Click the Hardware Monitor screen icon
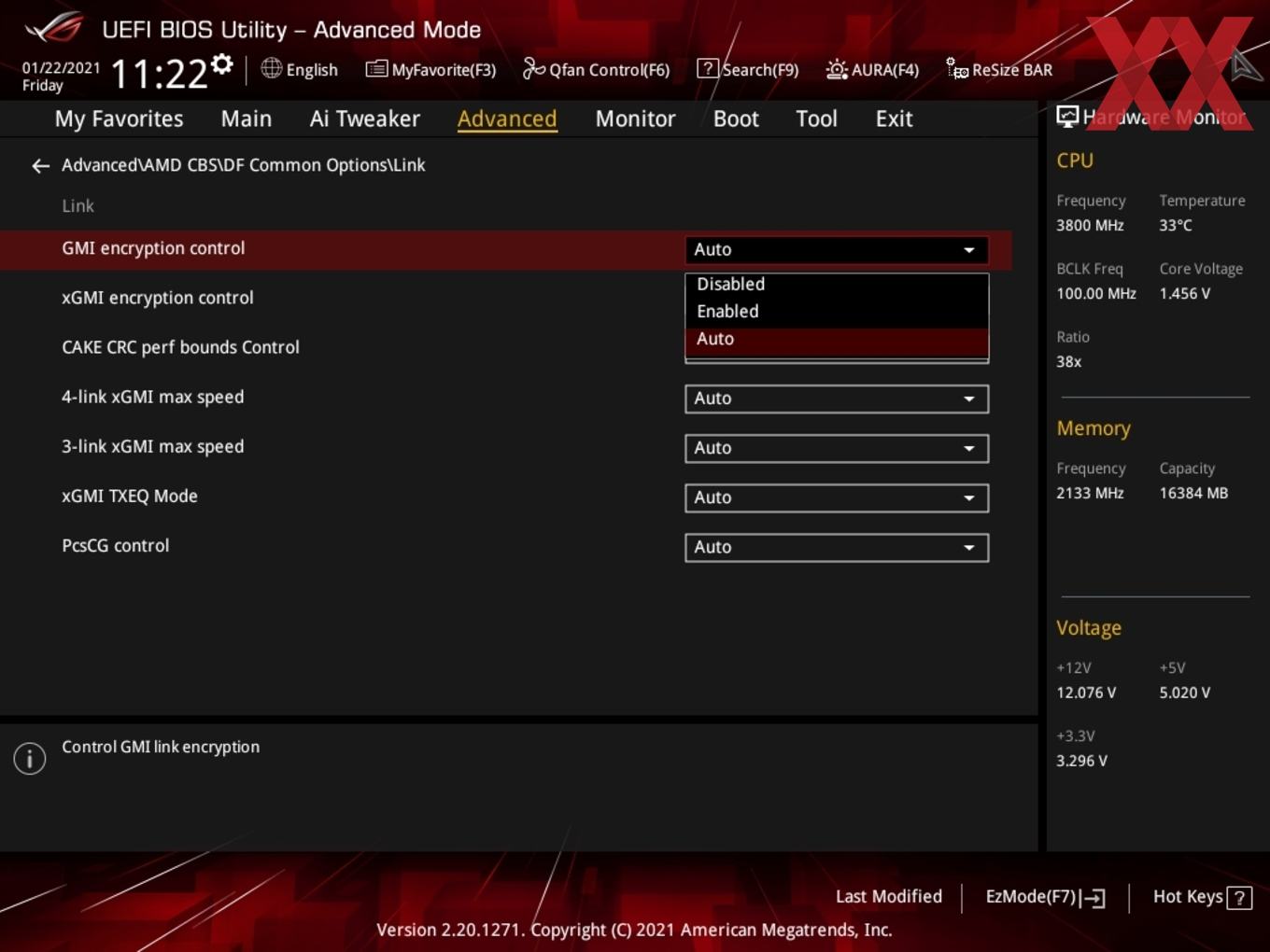This screenshot has width=1270, height=952. pos(1067,117)
